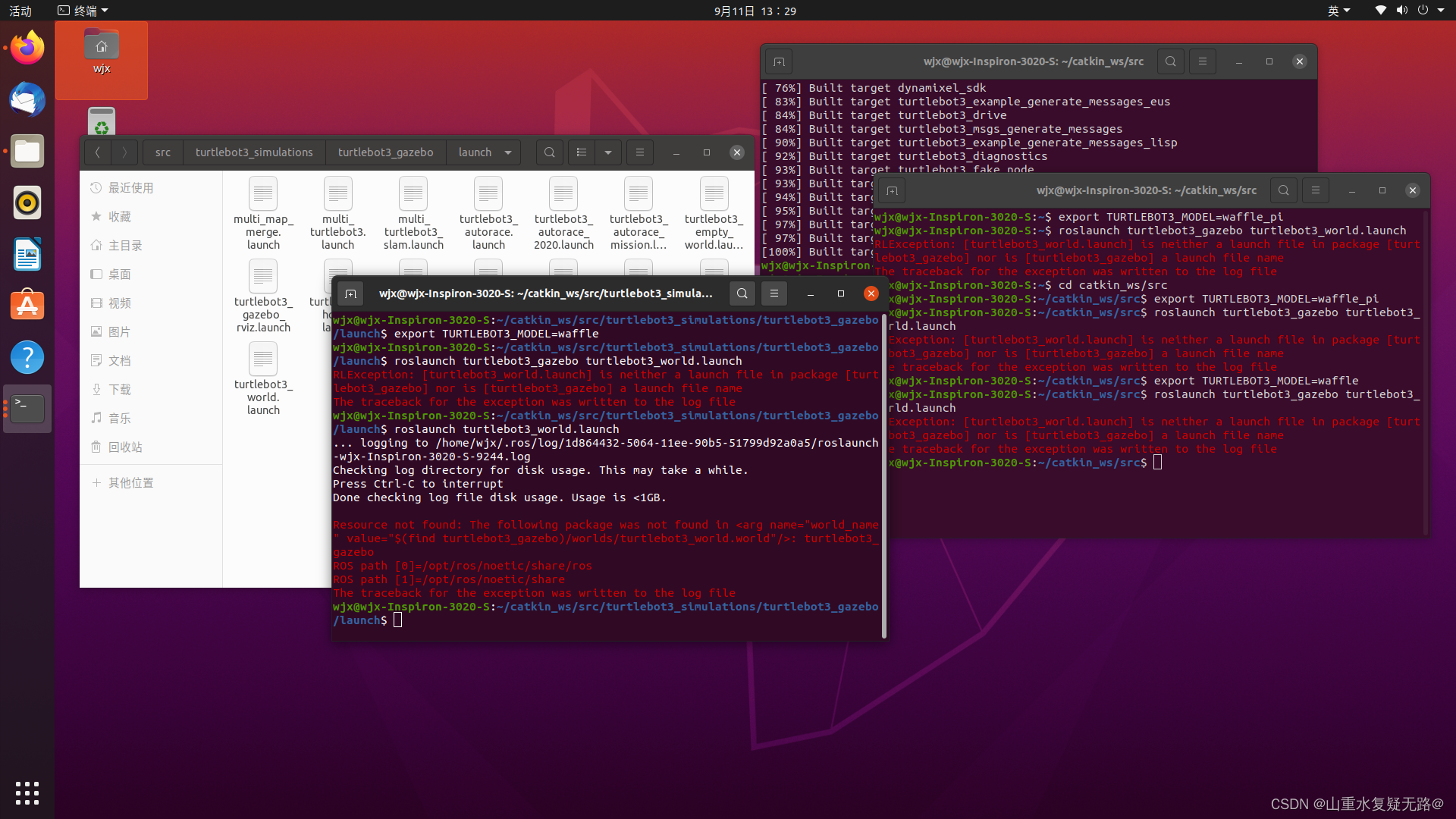This screenshot has height=819, width=1456.
Task: Select 下载 in the sidebar
Action: point(151,390)
